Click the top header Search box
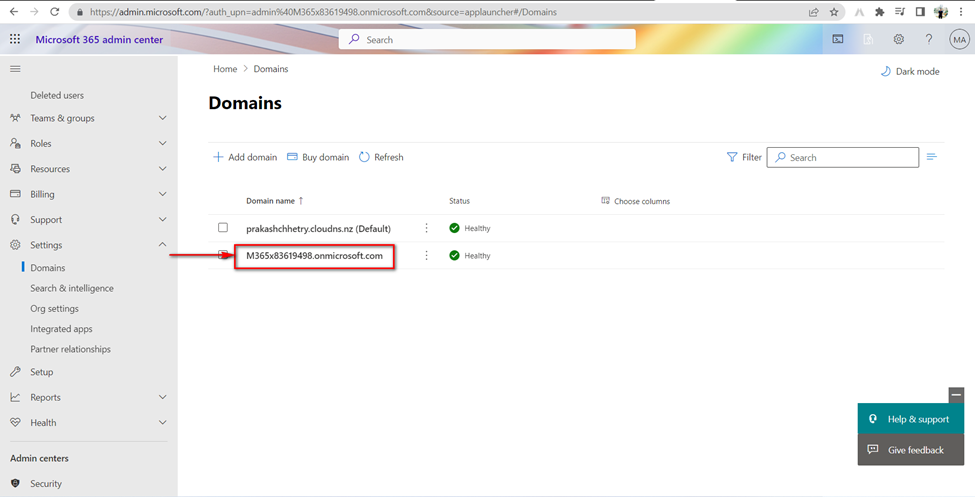The image size is (975, 497). (487, 39)
